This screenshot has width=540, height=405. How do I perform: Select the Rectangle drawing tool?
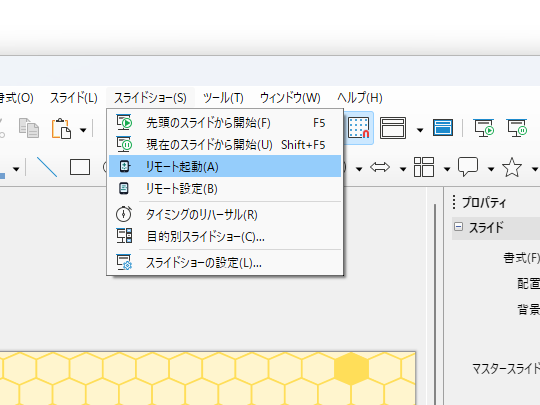[x=80, y=167]
